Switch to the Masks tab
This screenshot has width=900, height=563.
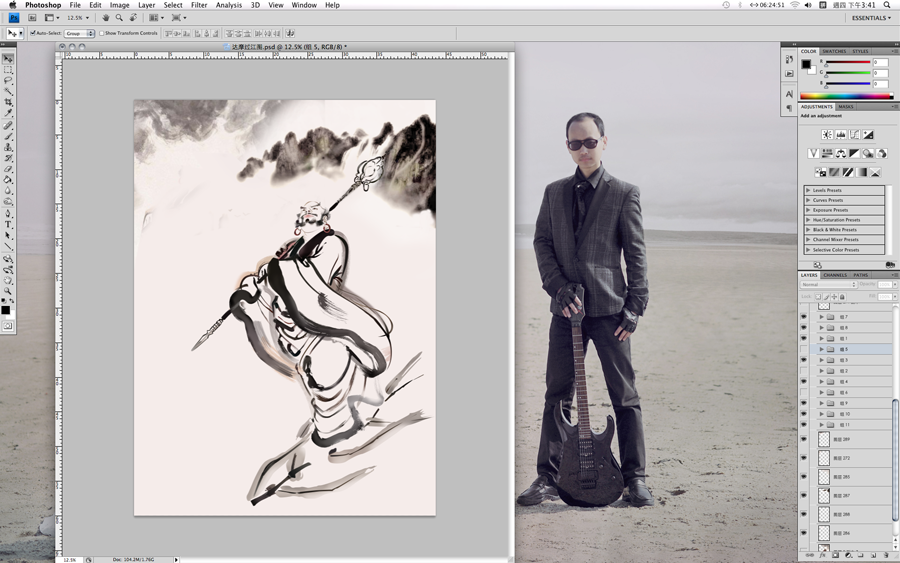845,107
